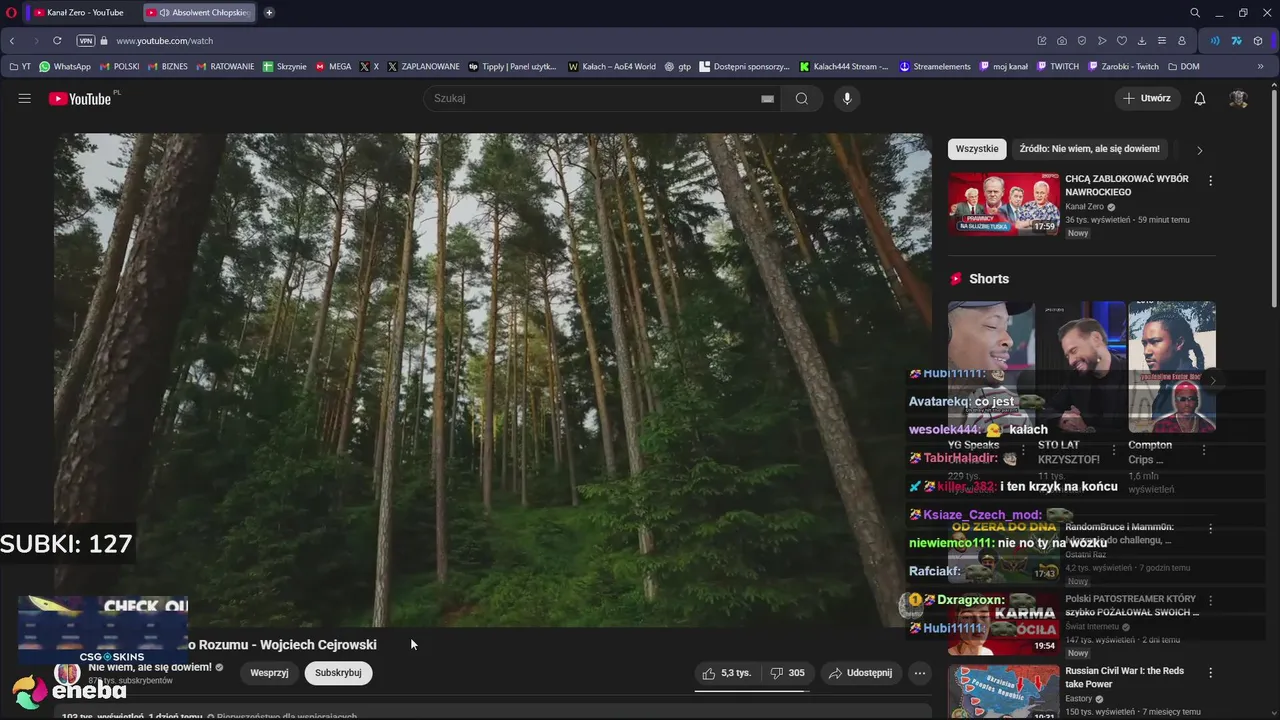
Task: Open site info padlock icon
Action: [x=104, y=41]
